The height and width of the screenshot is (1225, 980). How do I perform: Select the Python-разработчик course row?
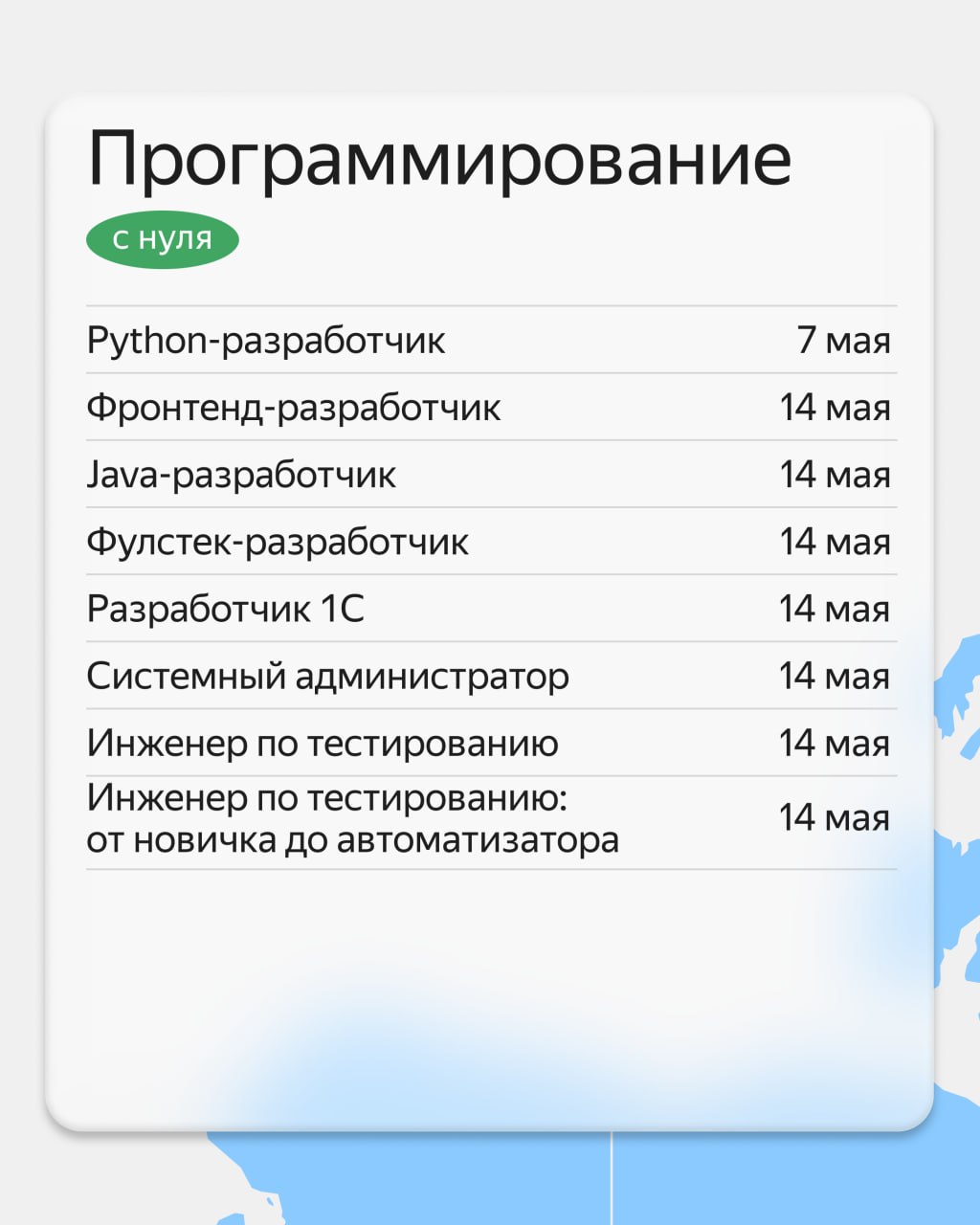[491, 340]
